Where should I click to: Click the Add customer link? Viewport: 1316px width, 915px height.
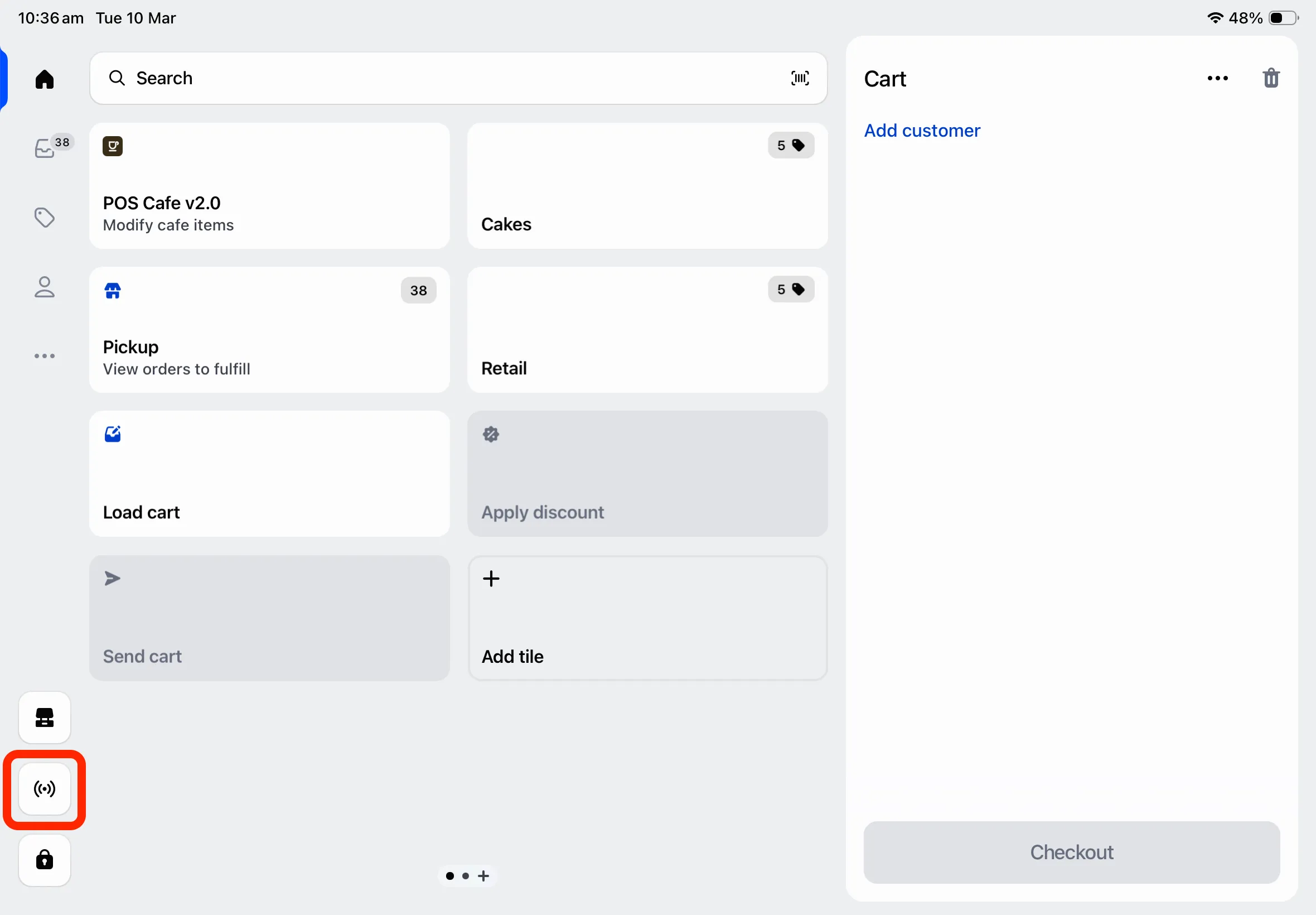point(922,131)
